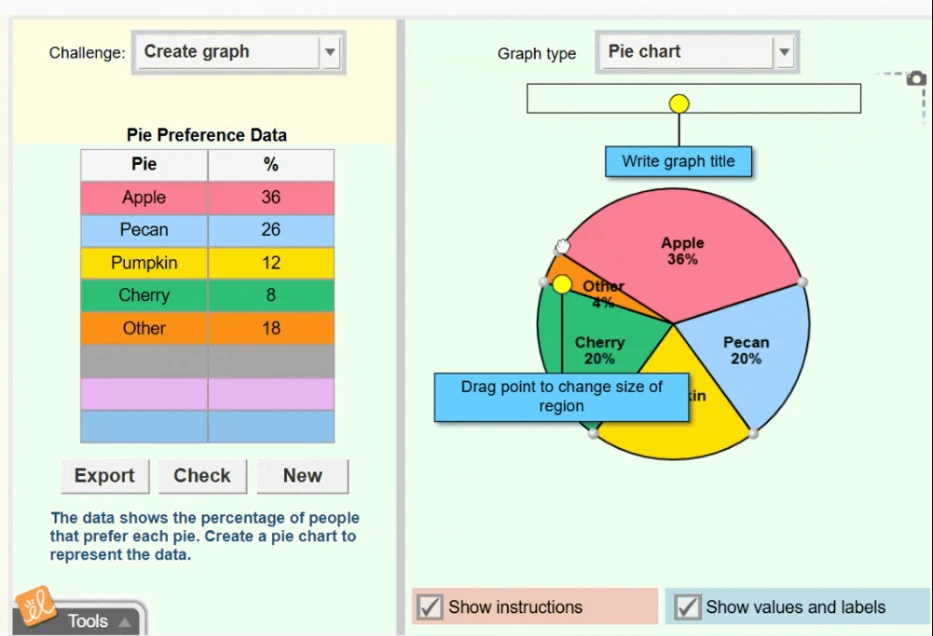Click the graph title input box

pyautogui.click(x=693, y=98)
